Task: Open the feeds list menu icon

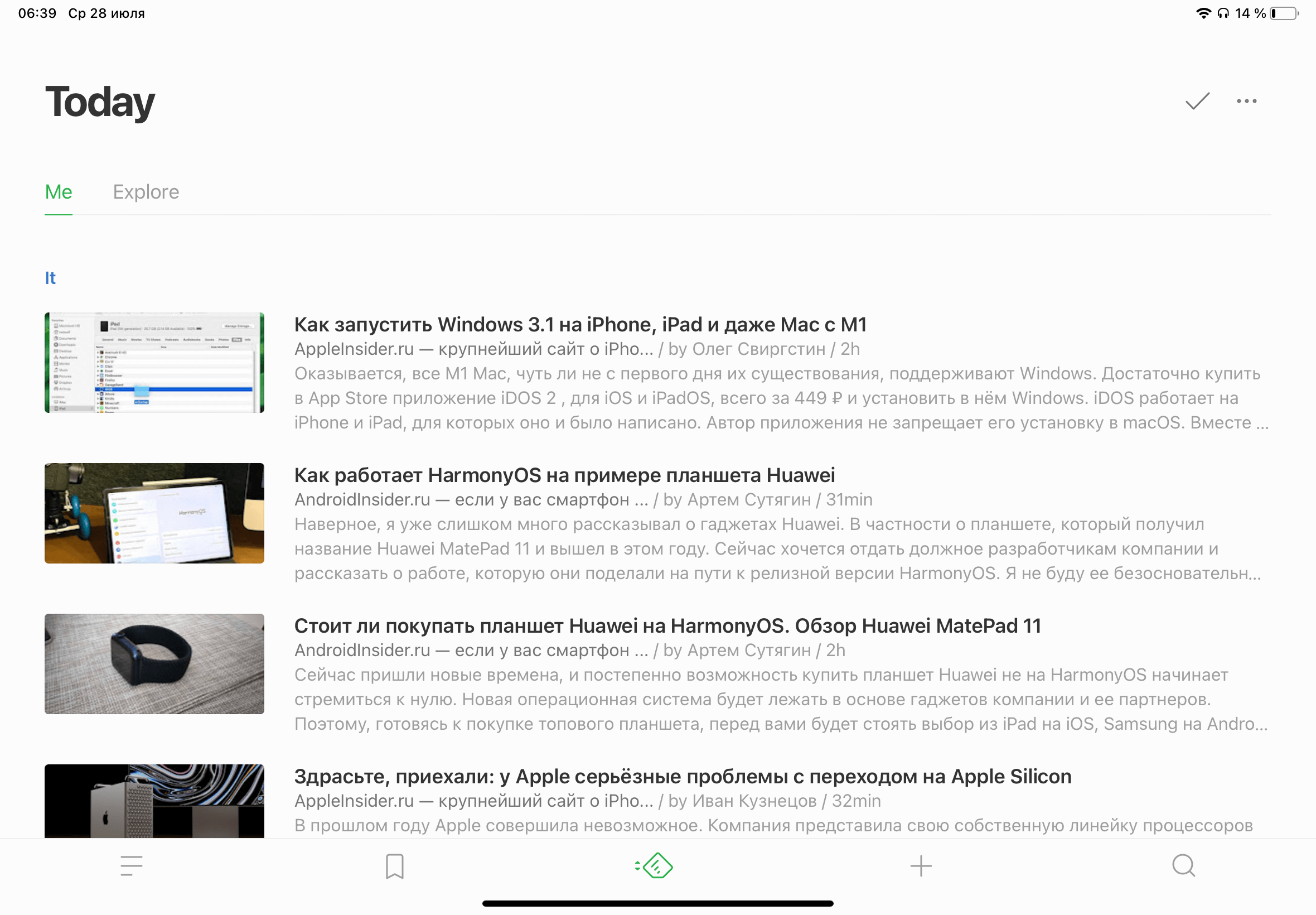Action: click(131, 866)
